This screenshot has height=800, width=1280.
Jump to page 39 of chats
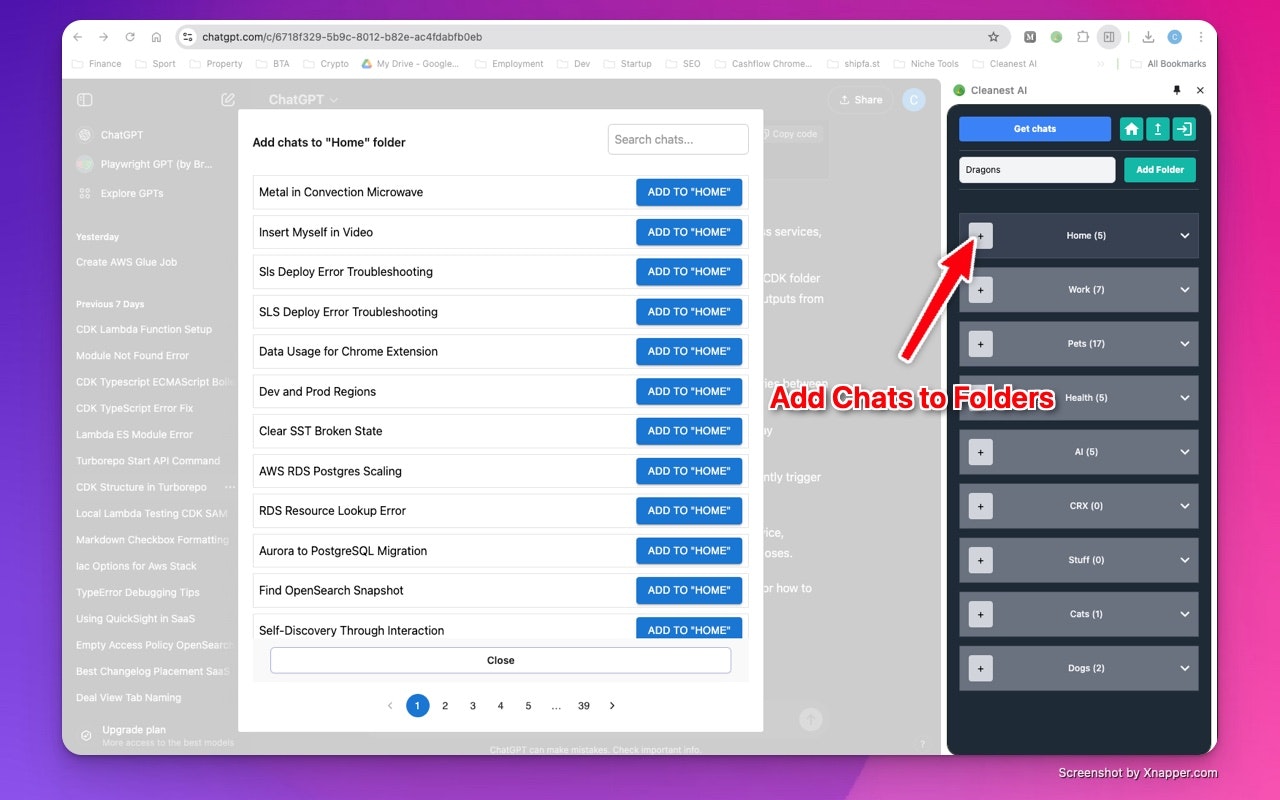coord(584,706)
